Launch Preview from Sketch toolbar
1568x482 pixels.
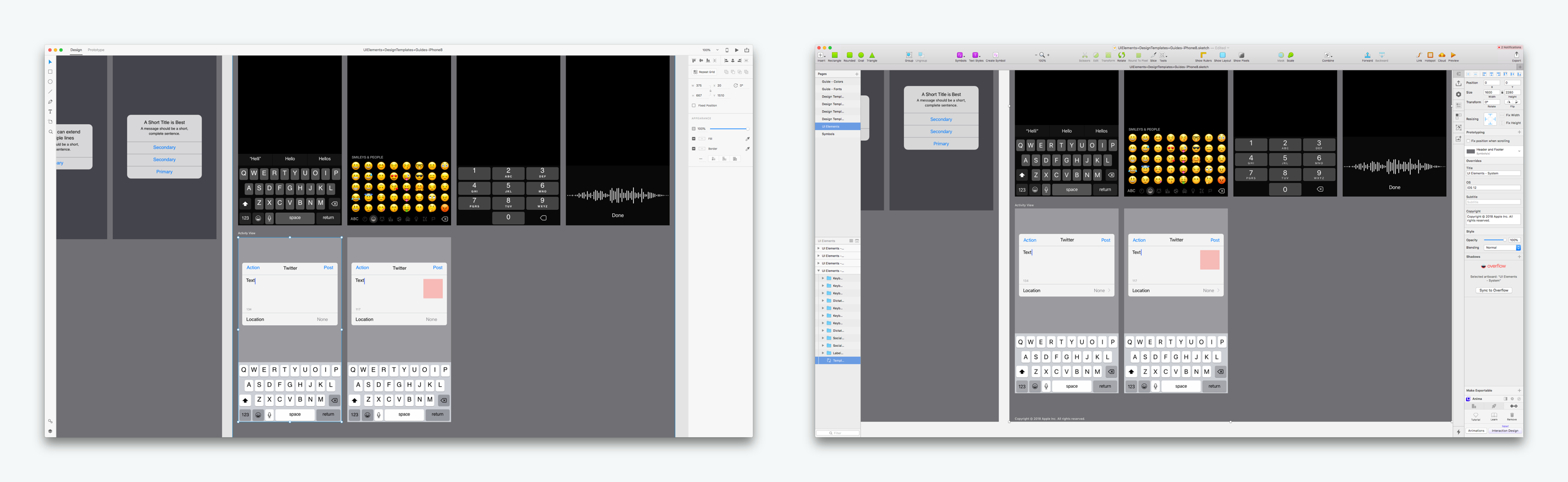pyautogui.click(x=1453, y=57)
